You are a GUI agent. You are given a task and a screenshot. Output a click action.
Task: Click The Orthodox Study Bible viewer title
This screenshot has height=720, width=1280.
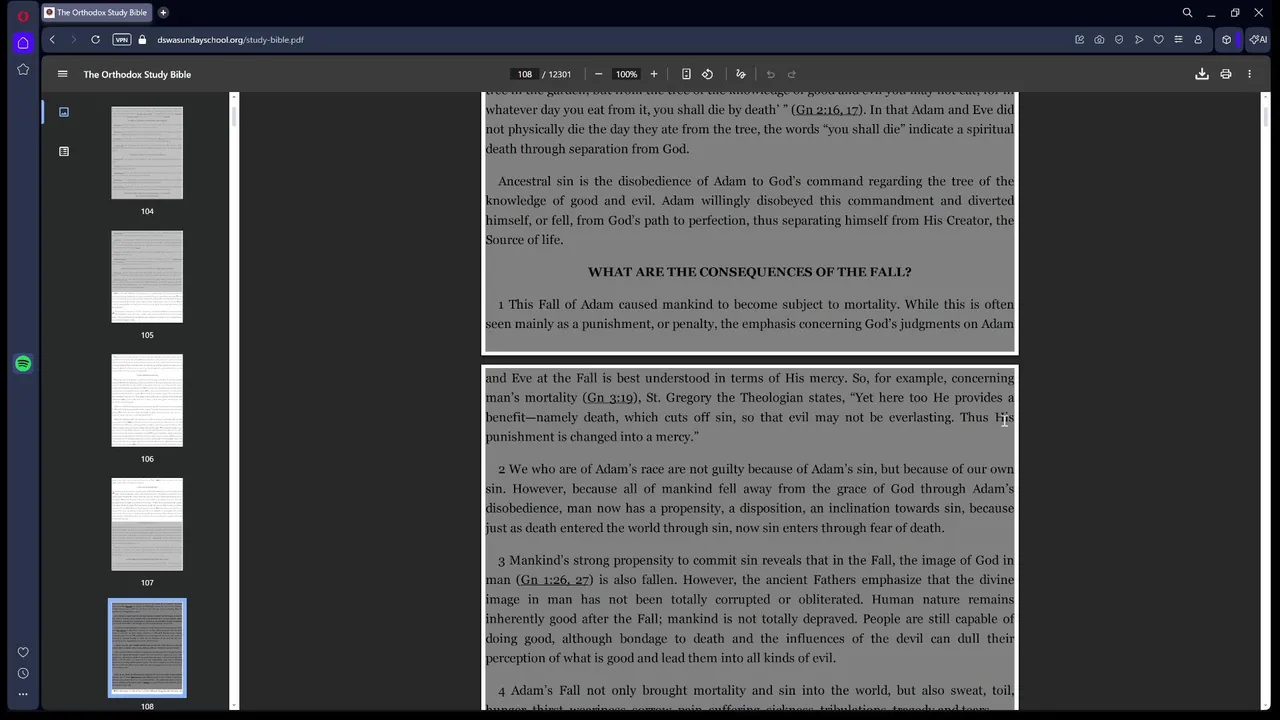(x=137, y=74)
